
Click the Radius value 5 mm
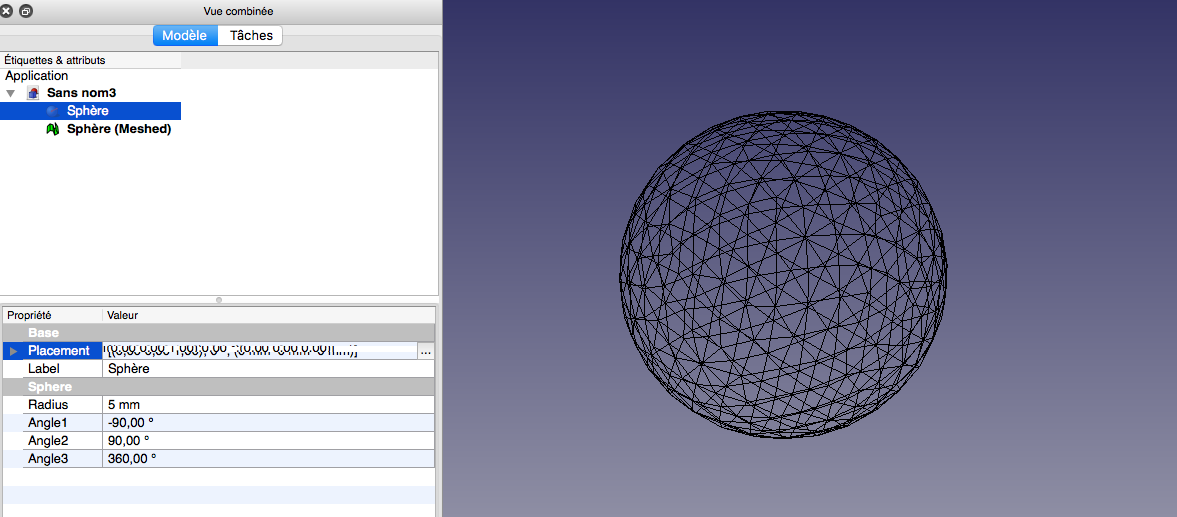point(268,404)
